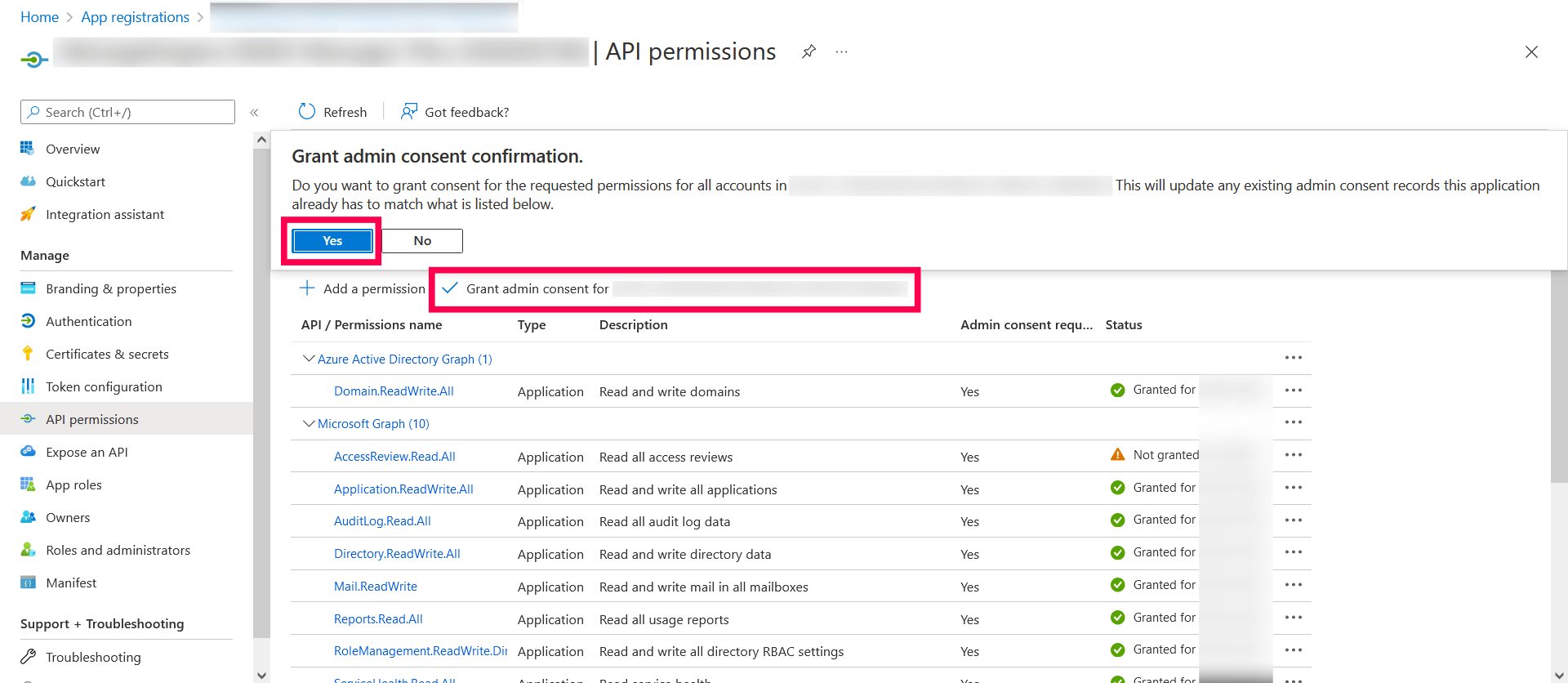
Task: Open options for Azure Active Directory Graph group
Action: point(1293,358)
